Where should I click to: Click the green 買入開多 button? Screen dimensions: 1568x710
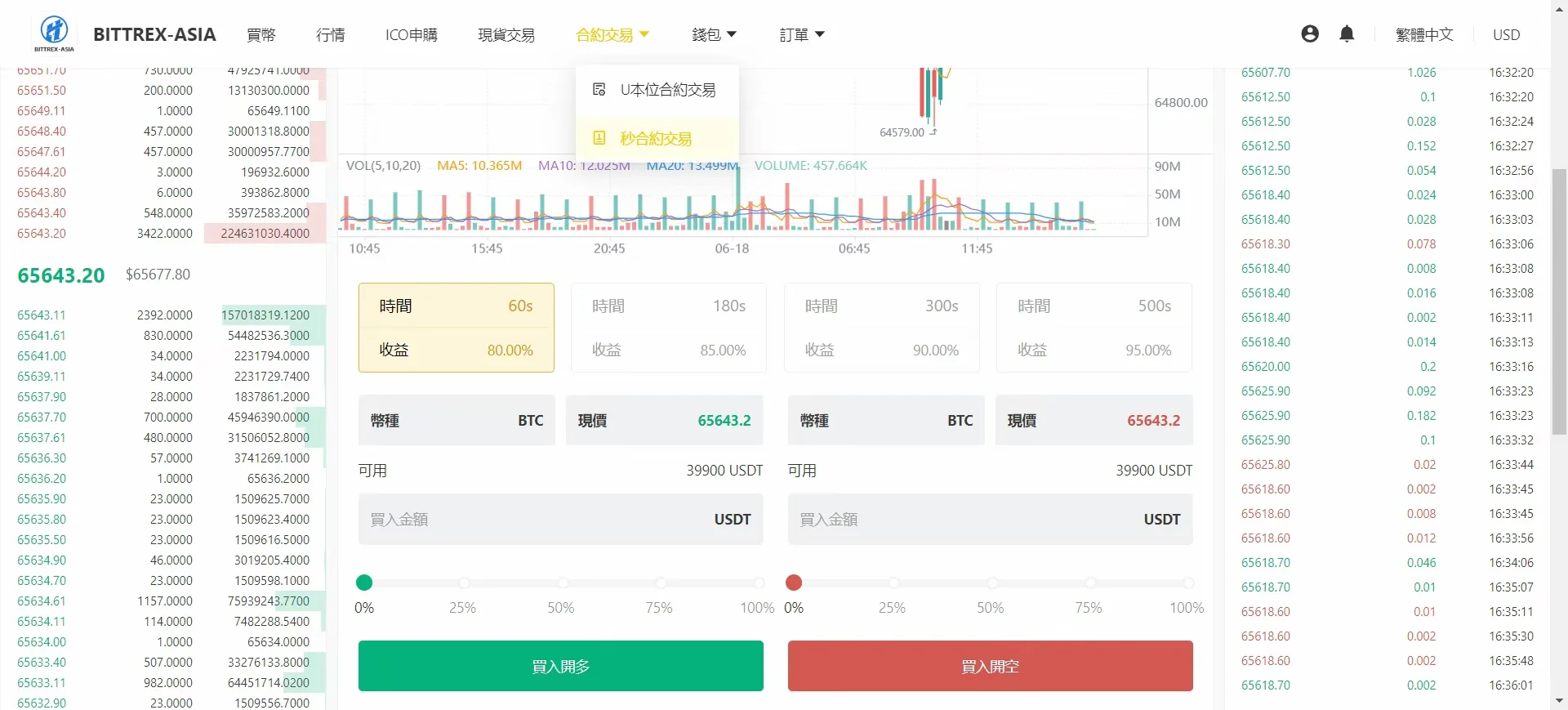coord(561,666)
